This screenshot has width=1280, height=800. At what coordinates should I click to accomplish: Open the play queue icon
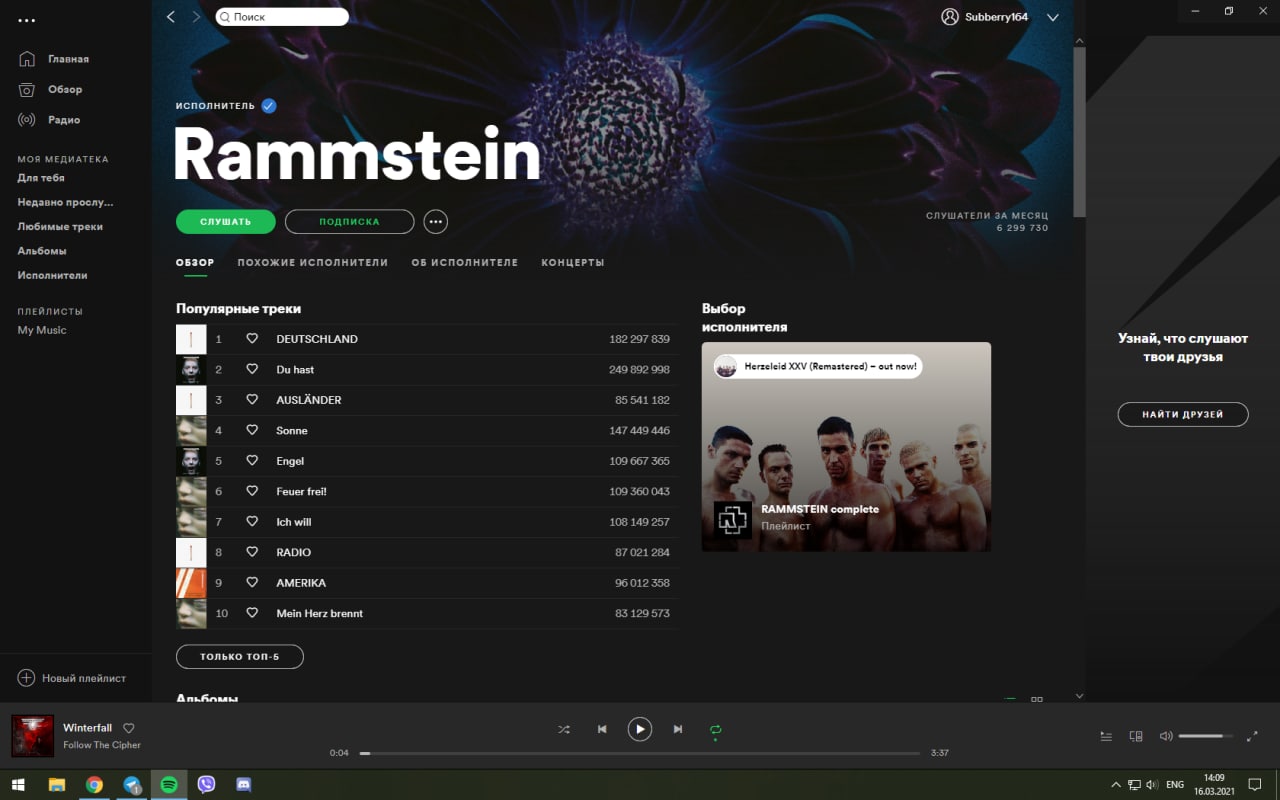pos(1106,737)
